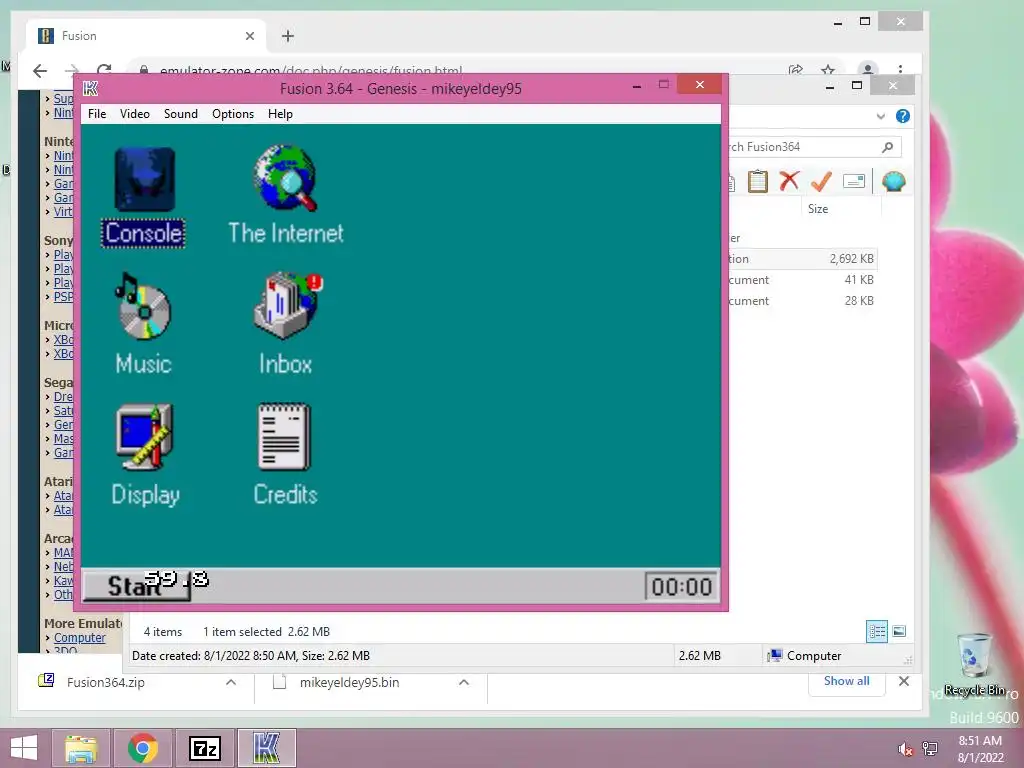Screen dimensions: 1024x768
Task: Click Show all downloads
Action: click(x=846, y=681)
